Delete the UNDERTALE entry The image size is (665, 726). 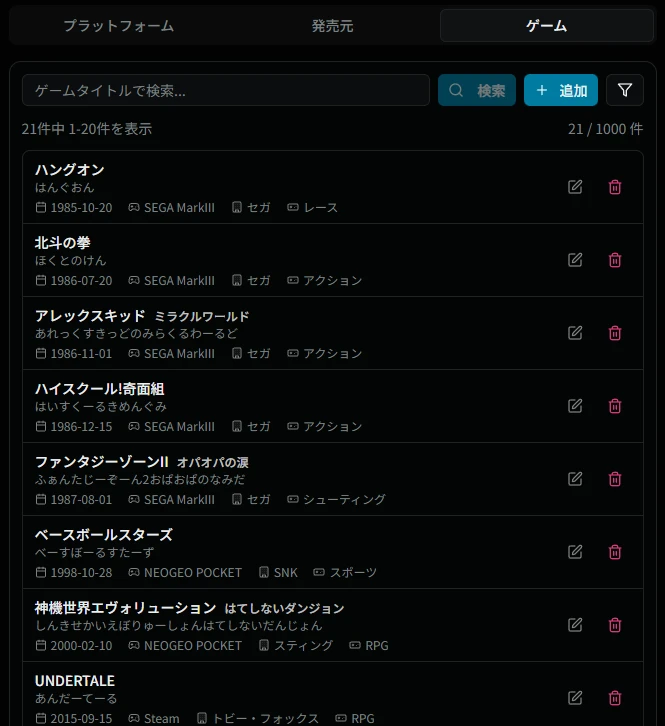point(615,698)
